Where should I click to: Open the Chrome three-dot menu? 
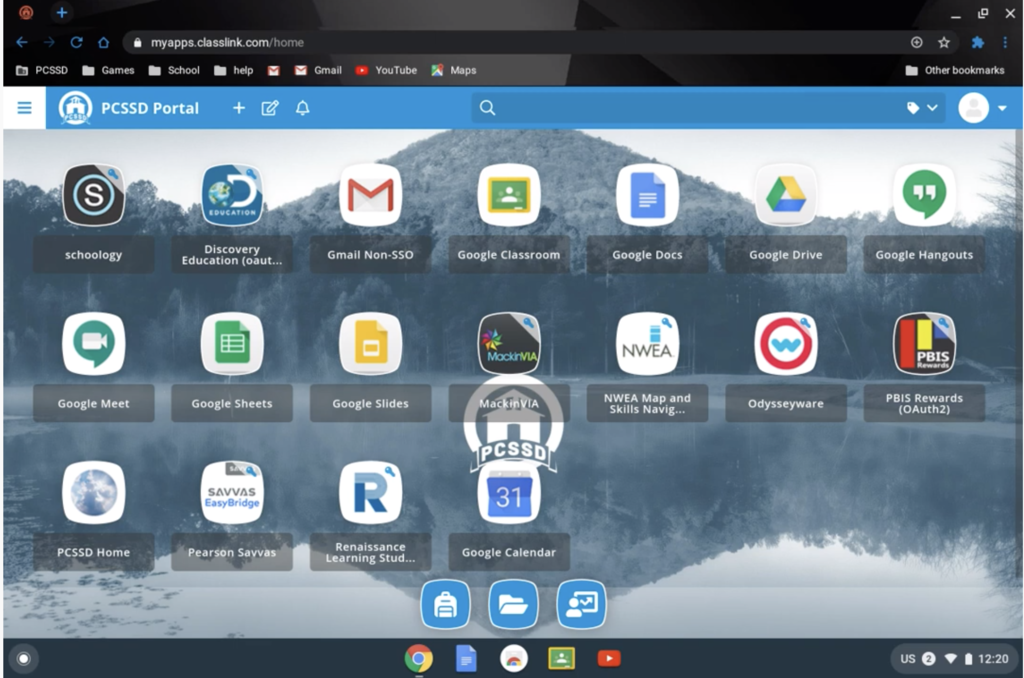1005,42
